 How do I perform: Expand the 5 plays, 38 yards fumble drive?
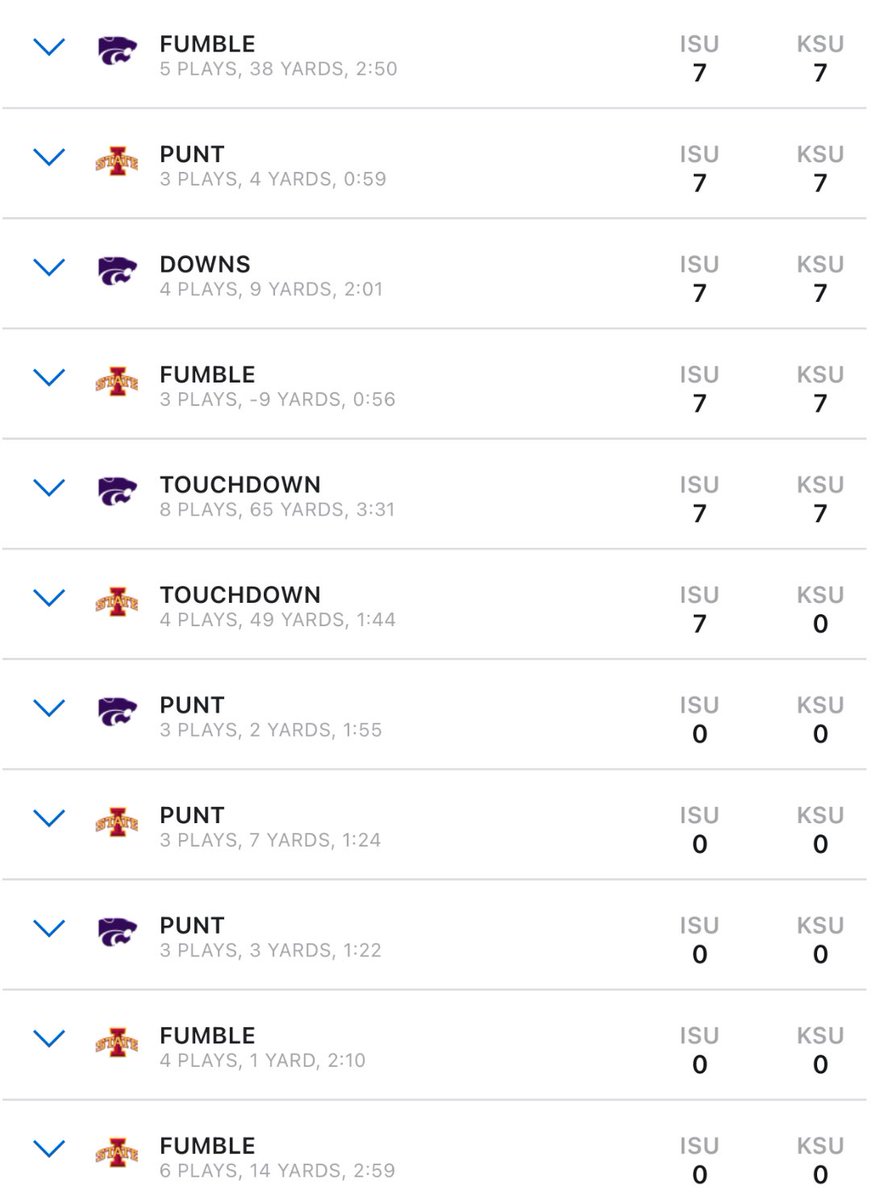pos(49,47)
